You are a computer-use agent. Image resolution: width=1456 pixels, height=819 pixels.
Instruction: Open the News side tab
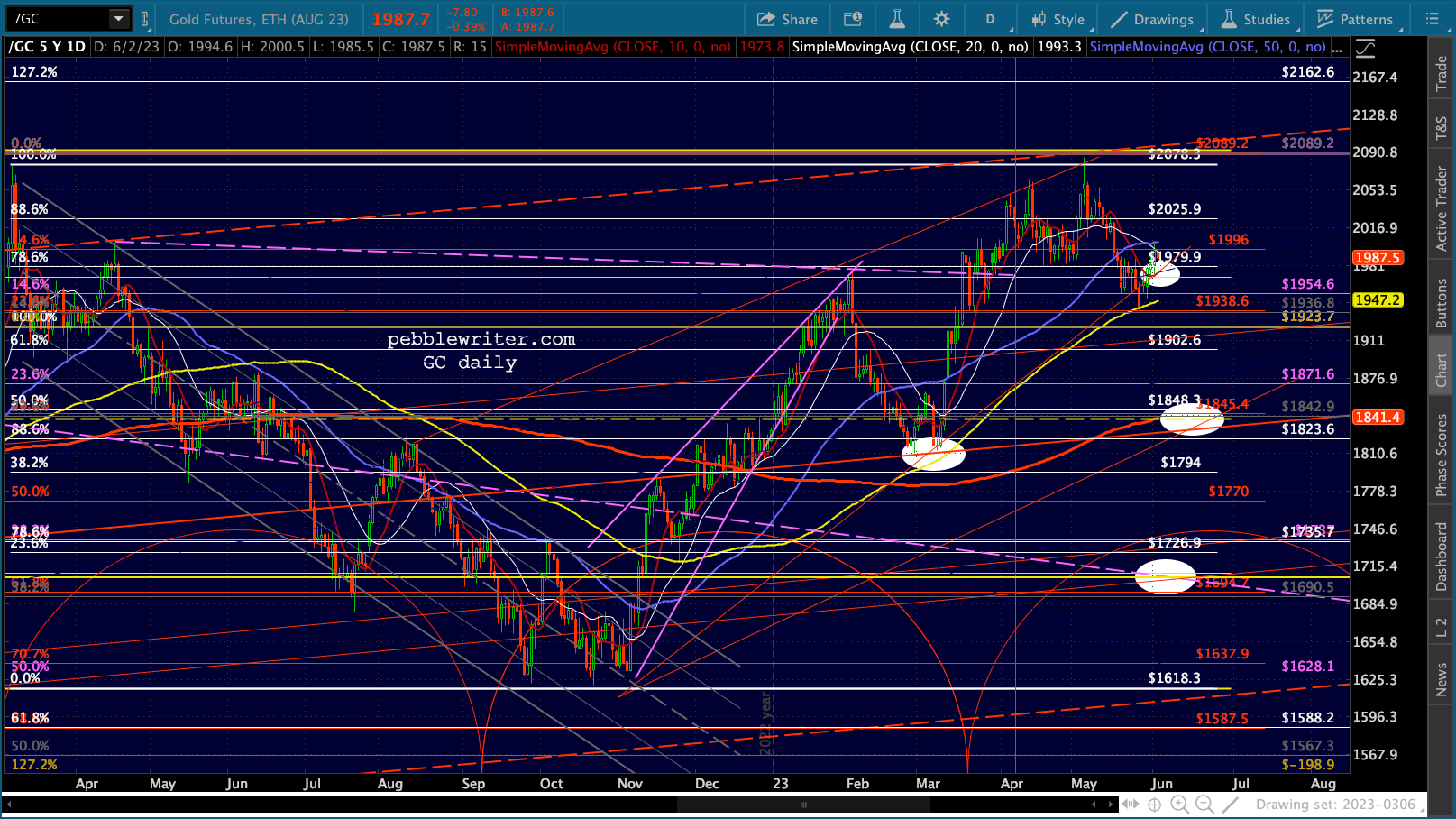click(x=1441, y=679)
